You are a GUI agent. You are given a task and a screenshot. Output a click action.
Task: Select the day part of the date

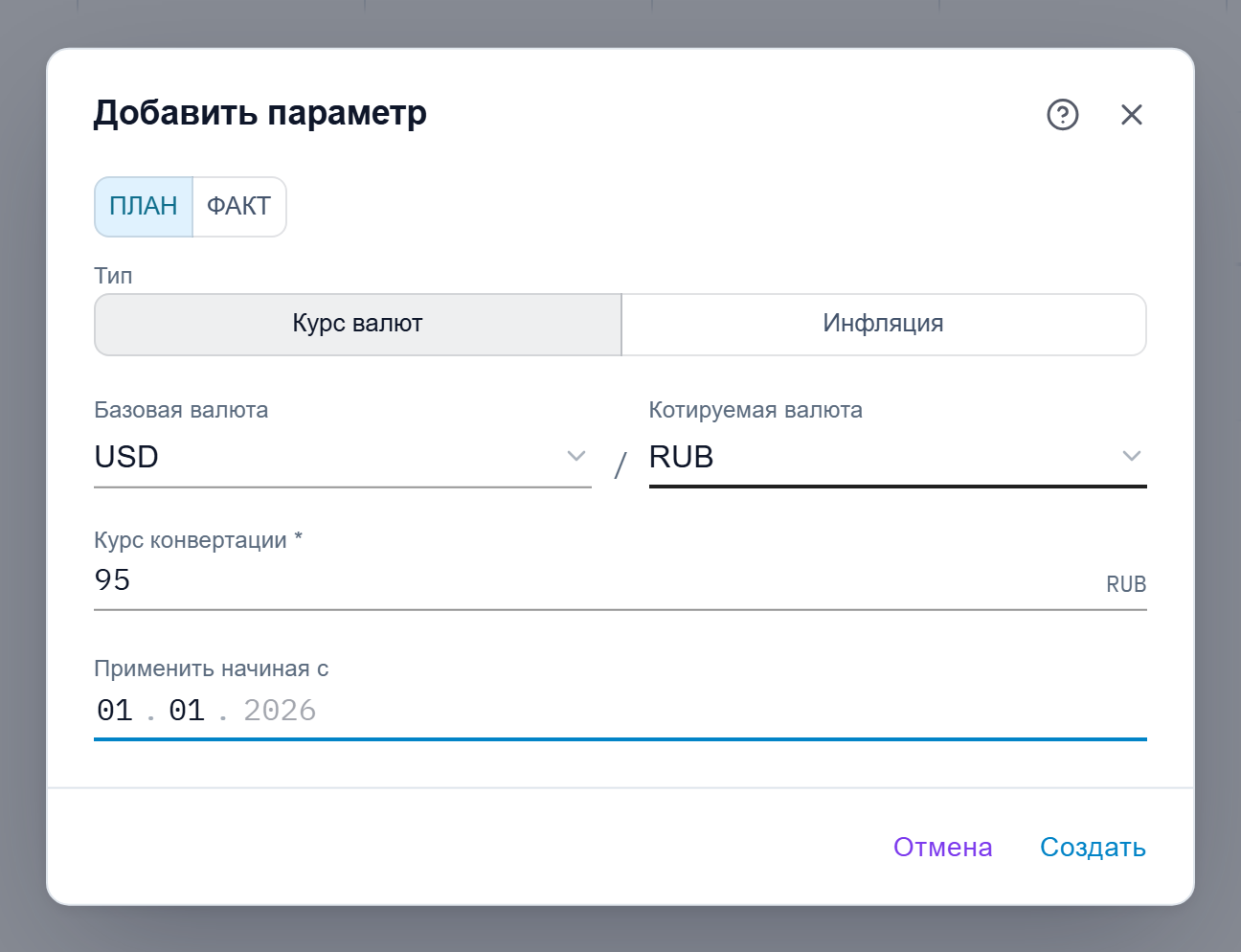115,711
